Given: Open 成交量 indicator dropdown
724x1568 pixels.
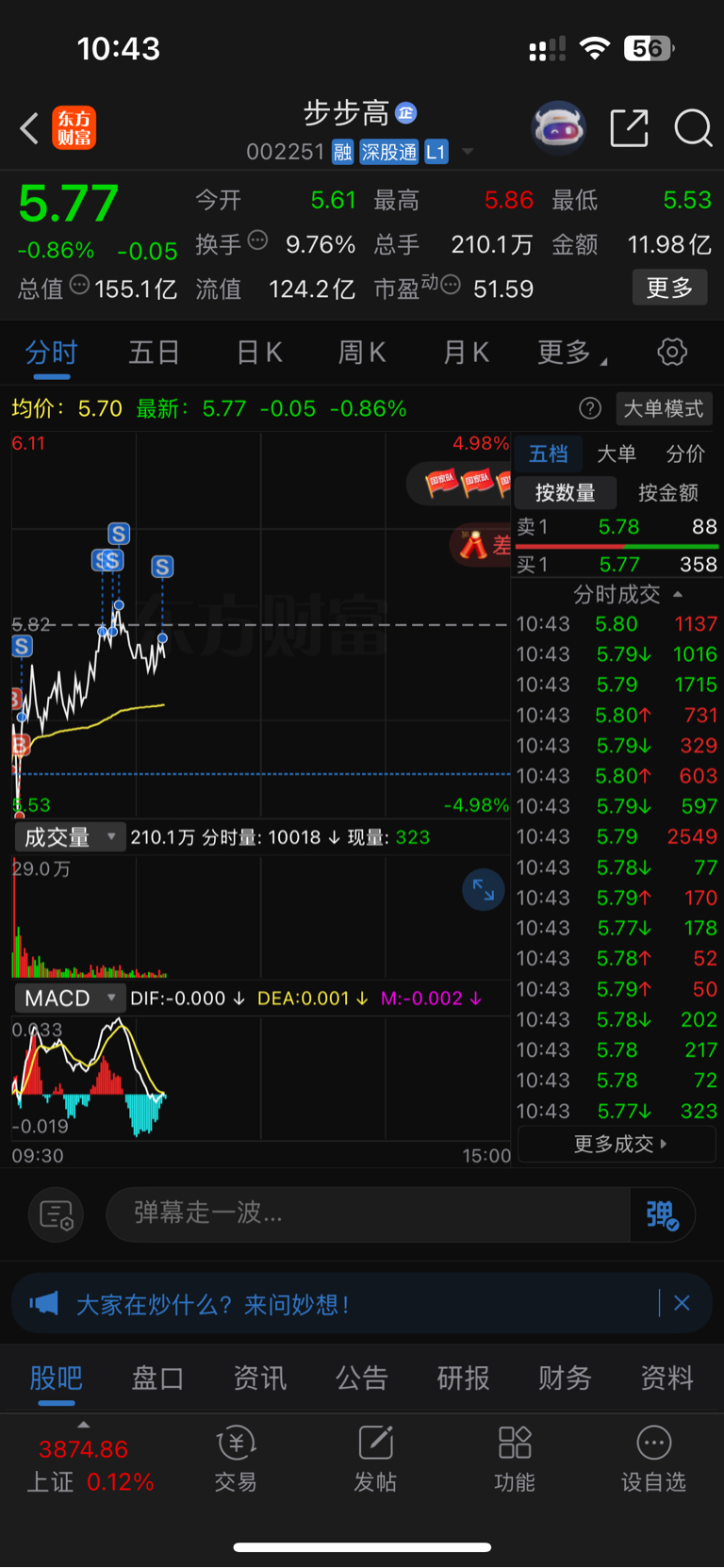Looking at the screenshot, I should (69, 837).
